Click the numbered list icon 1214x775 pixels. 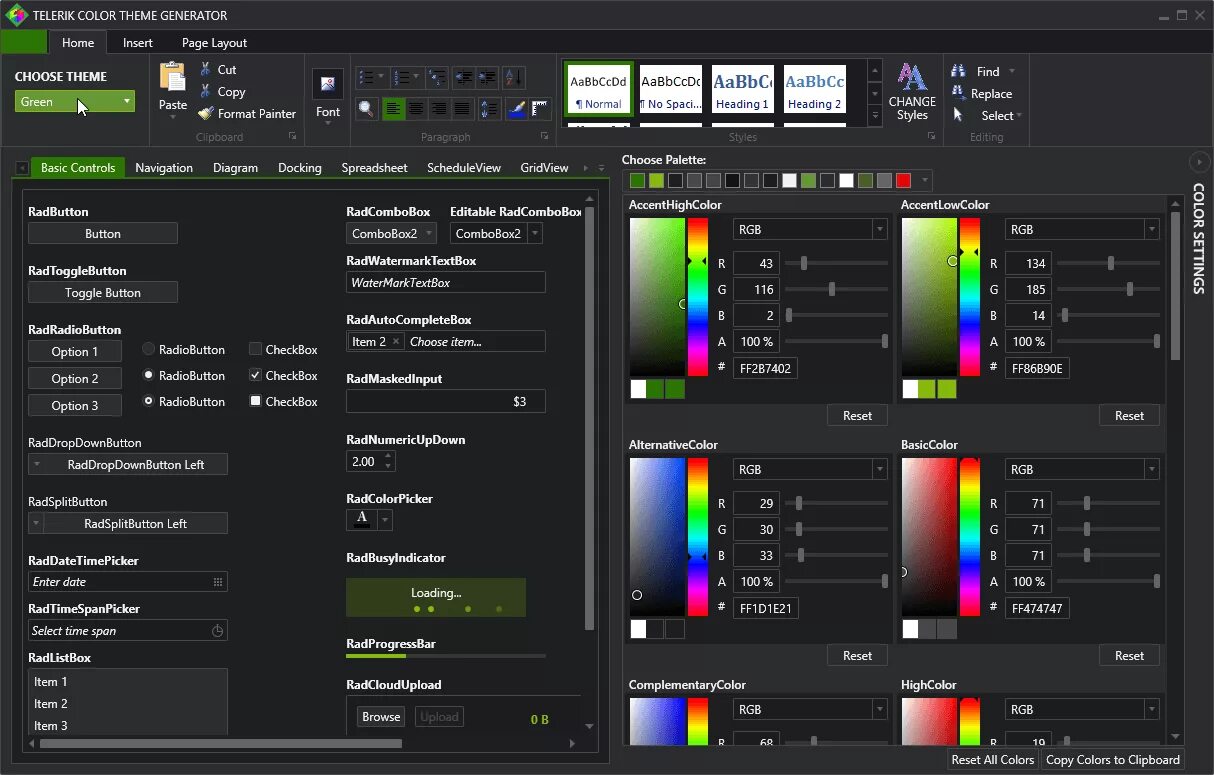(x=404, y=77)
